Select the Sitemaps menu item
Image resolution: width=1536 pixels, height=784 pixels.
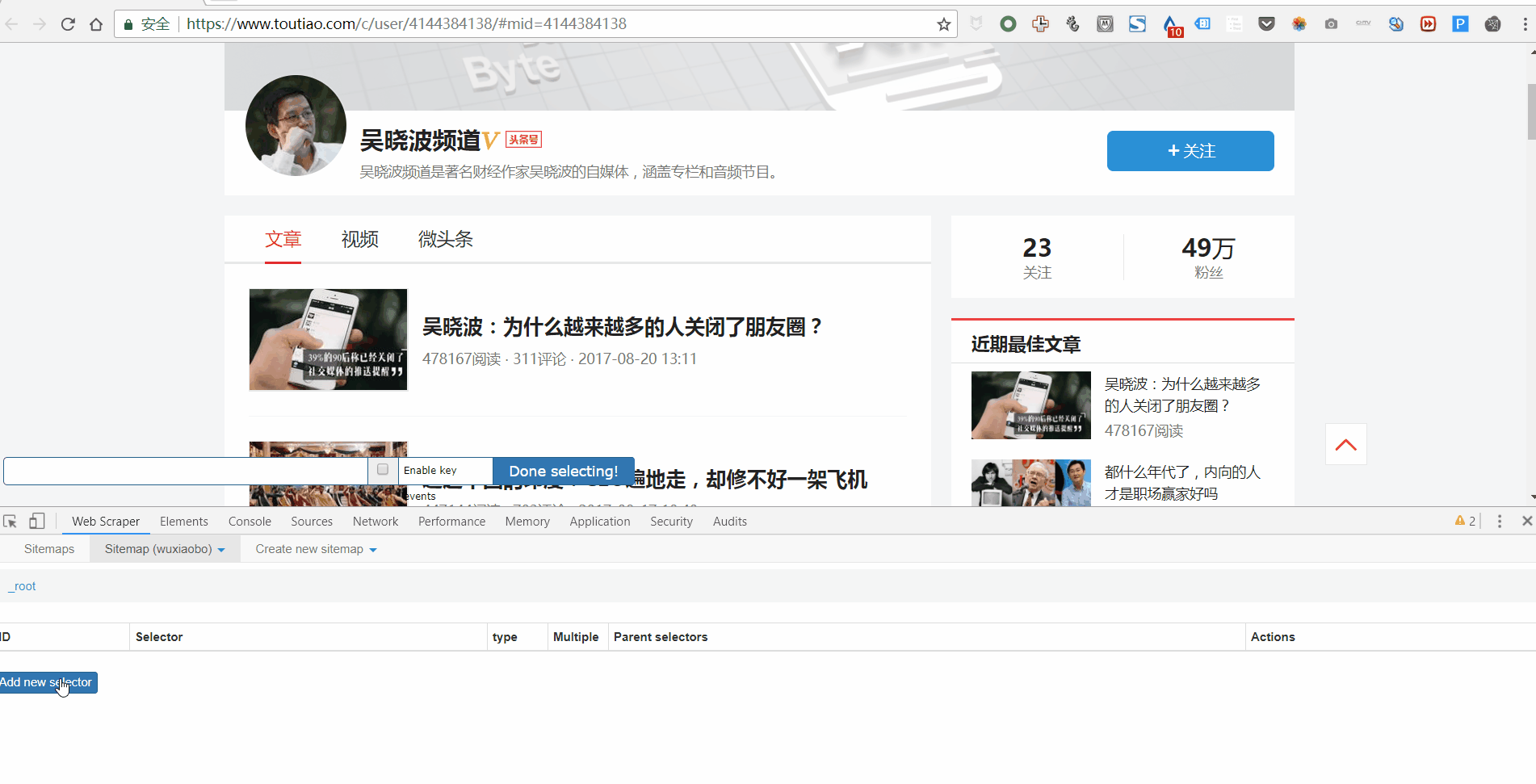(x=49, y=549)
